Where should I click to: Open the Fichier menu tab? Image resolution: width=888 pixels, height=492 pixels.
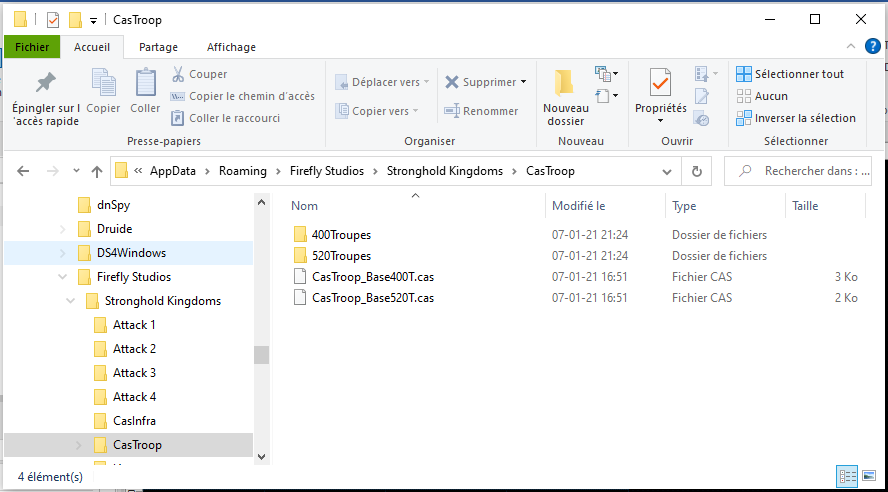(32, 47)
